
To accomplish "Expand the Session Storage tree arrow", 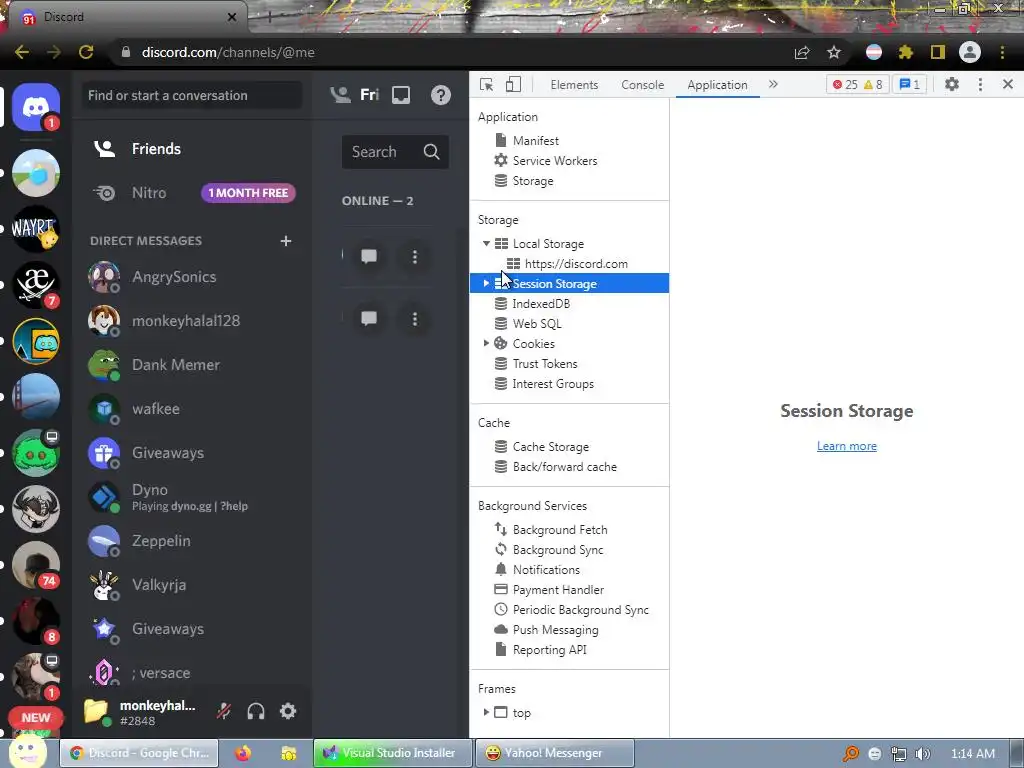I will (487, 283).
